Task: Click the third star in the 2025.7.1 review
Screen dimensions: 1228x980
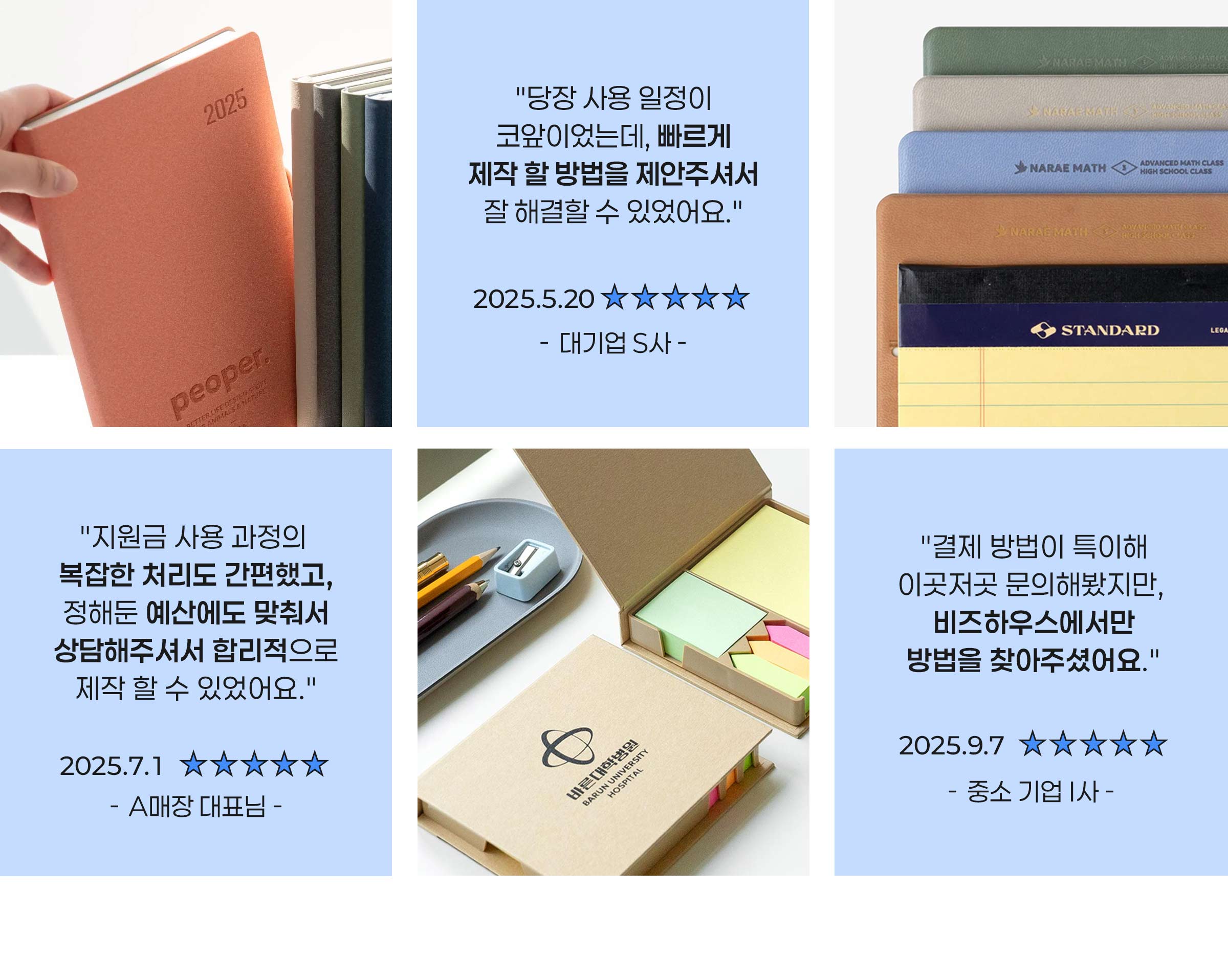Action: point(254,764)
